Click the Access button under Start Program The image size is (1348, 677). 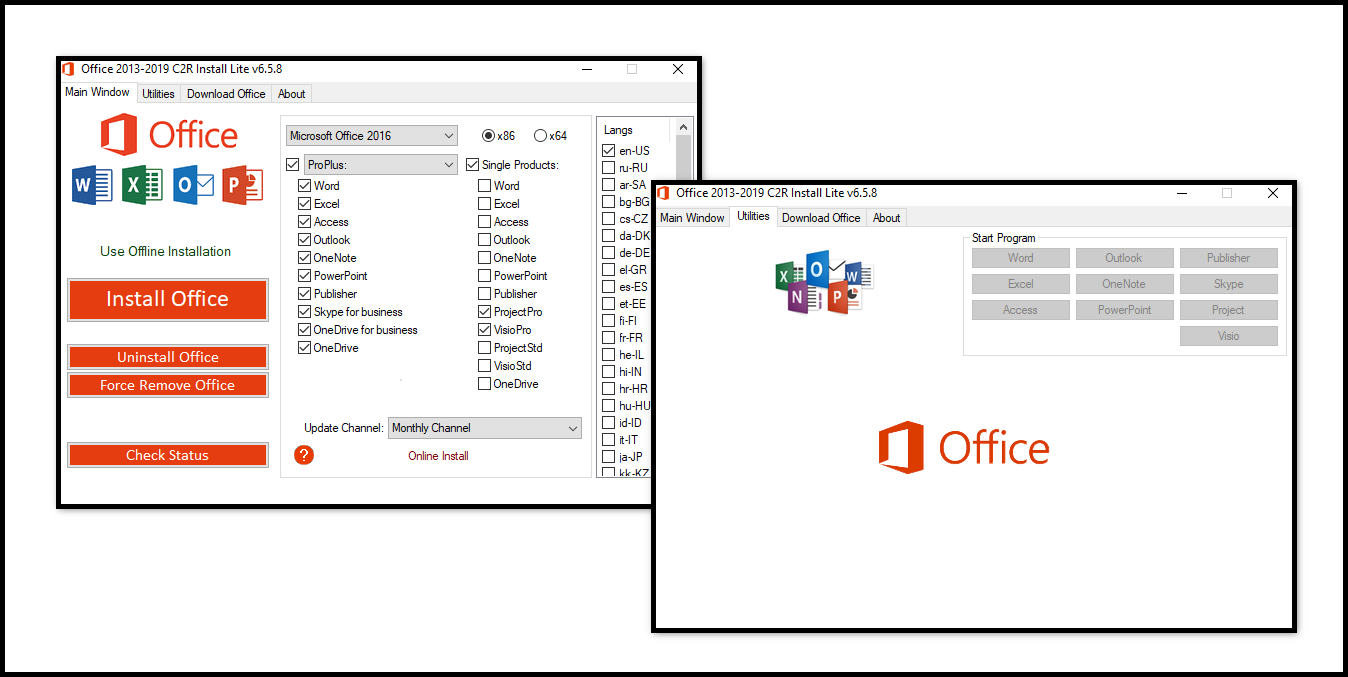pos(1021,310)
